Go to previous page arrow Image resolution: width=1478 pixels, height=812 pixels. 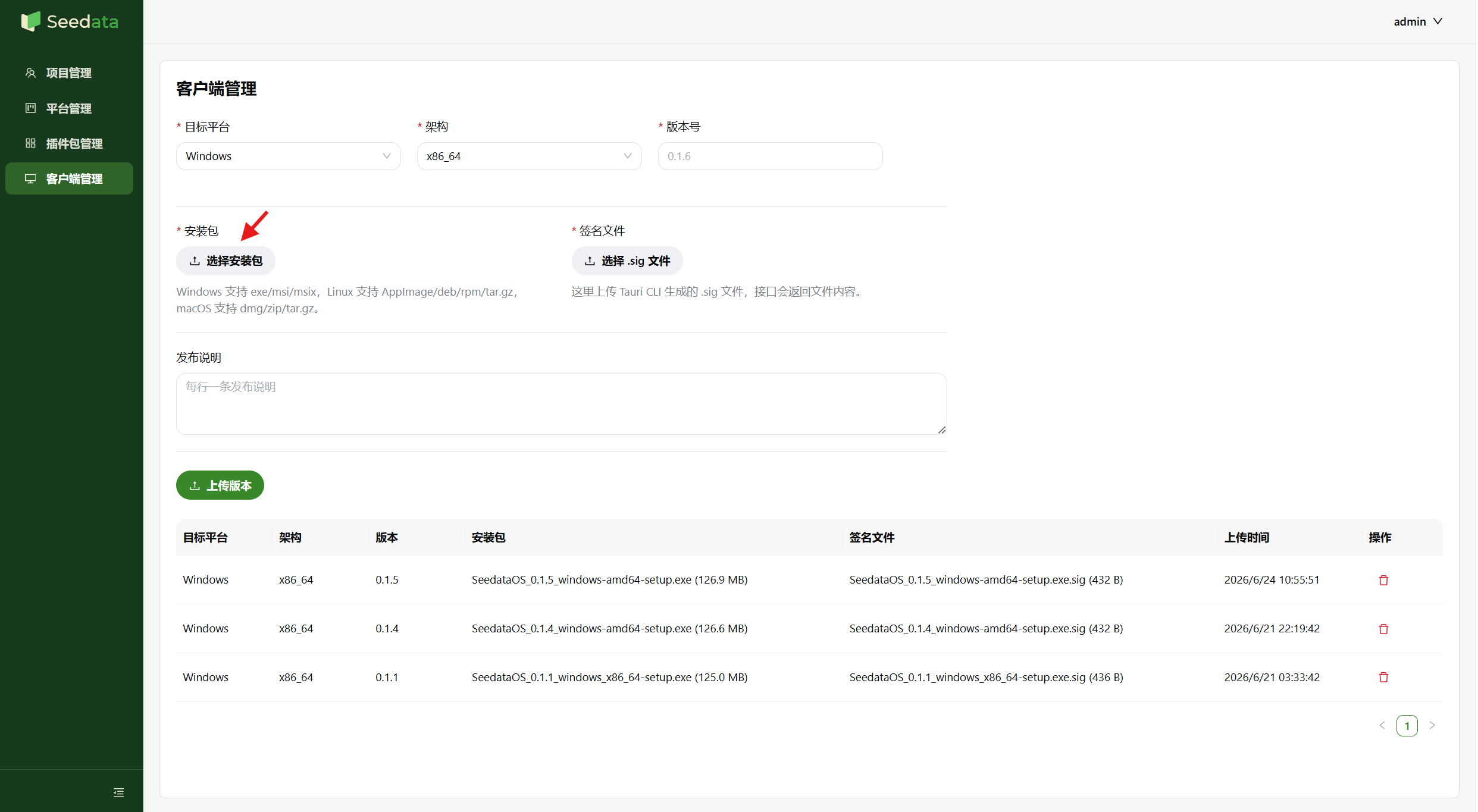click(x=1382, y=725)
